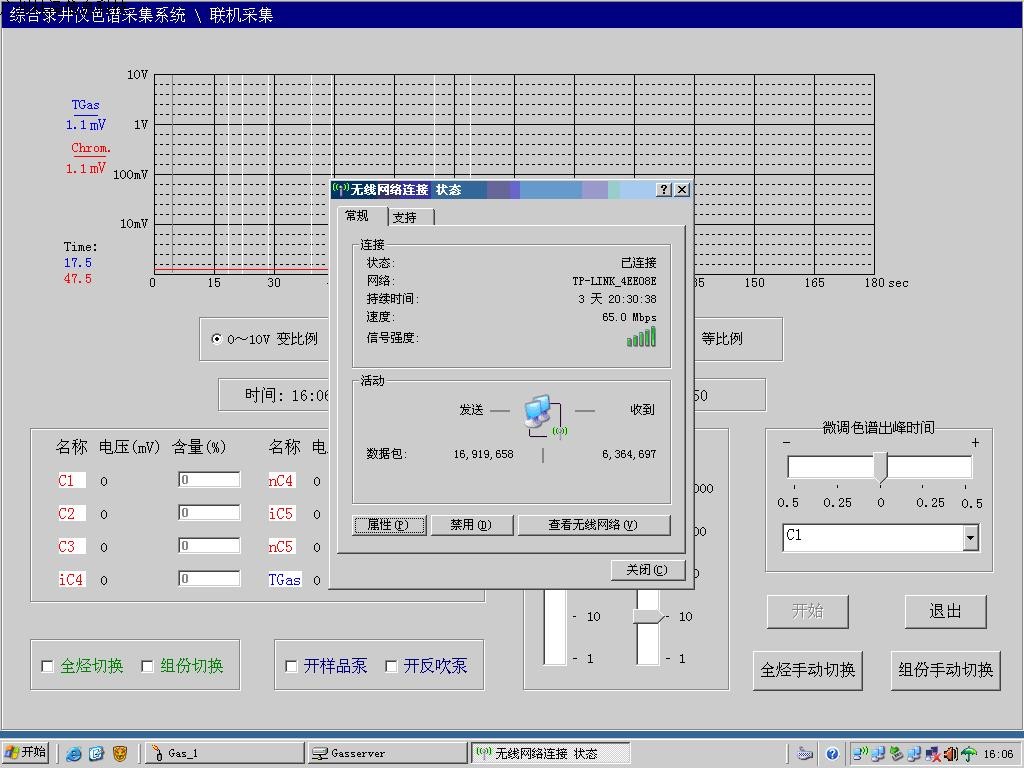The height and width of the screenshot is (768, 1024).
Task: Click the green umbrella tray icon
Action: point(968,754)
